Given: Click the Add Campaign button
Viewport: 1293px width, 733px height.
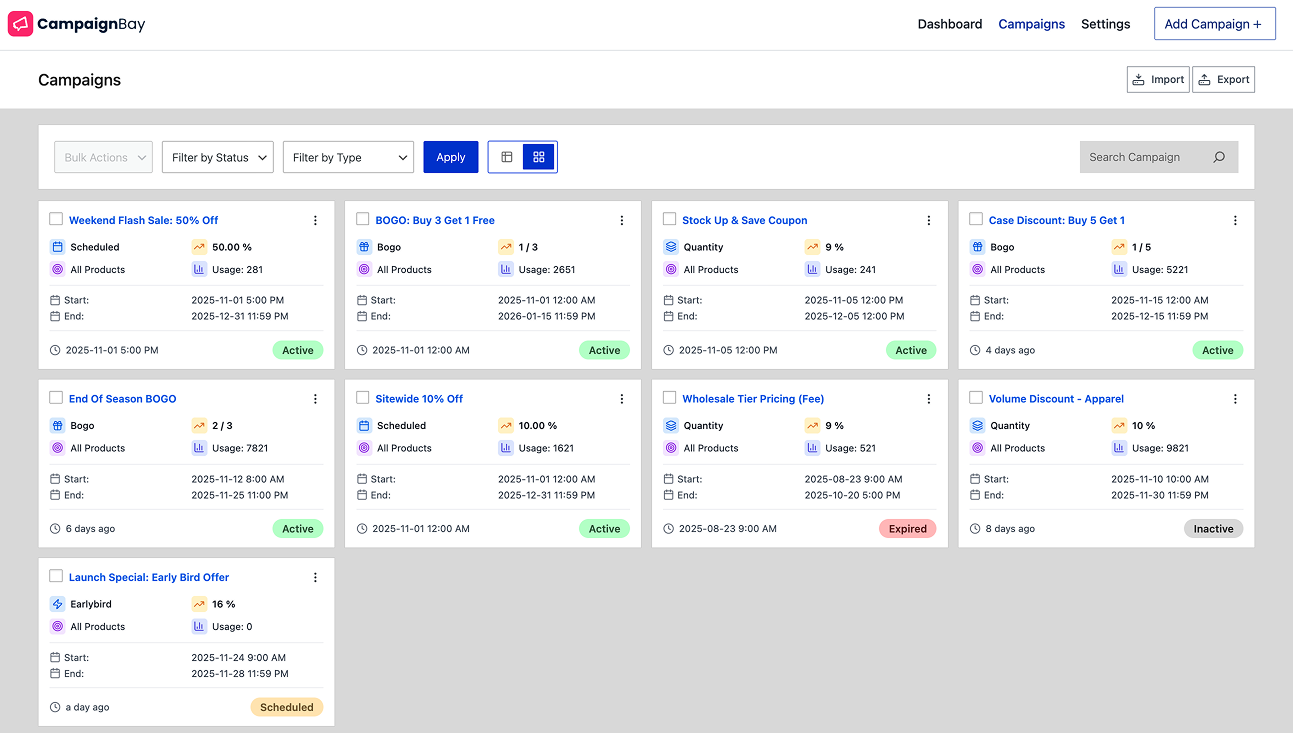Looking at the screenshot, I should pyautogui.click(x=1214, y=23).
